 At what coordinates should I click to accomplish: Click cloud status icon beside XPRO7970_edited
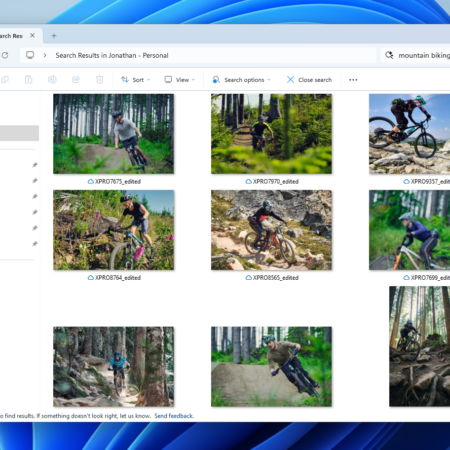pyautogui.click(x=248, y=182)
